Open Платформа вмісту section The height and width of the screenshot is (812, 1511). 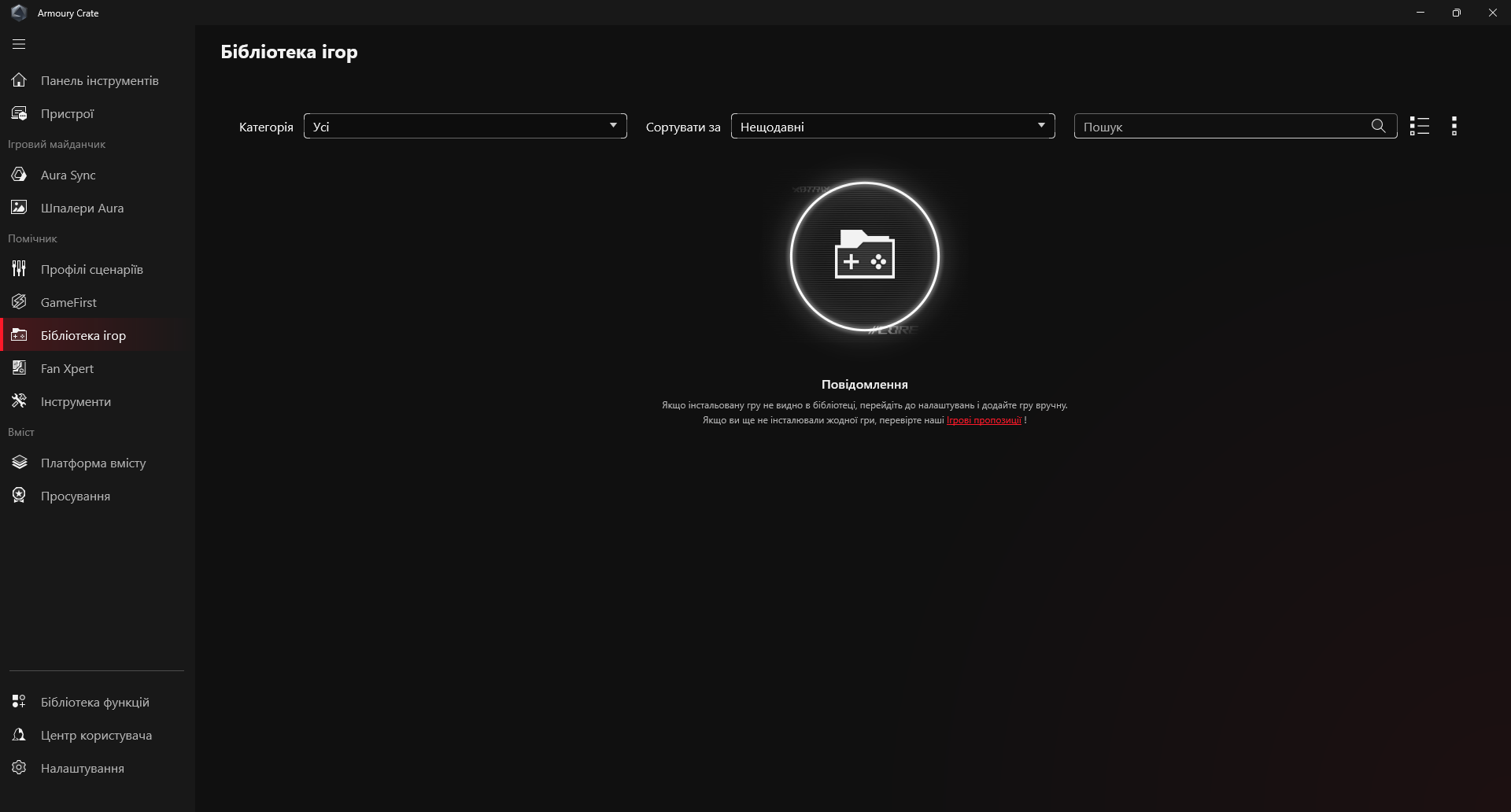[x=98, y=463]
